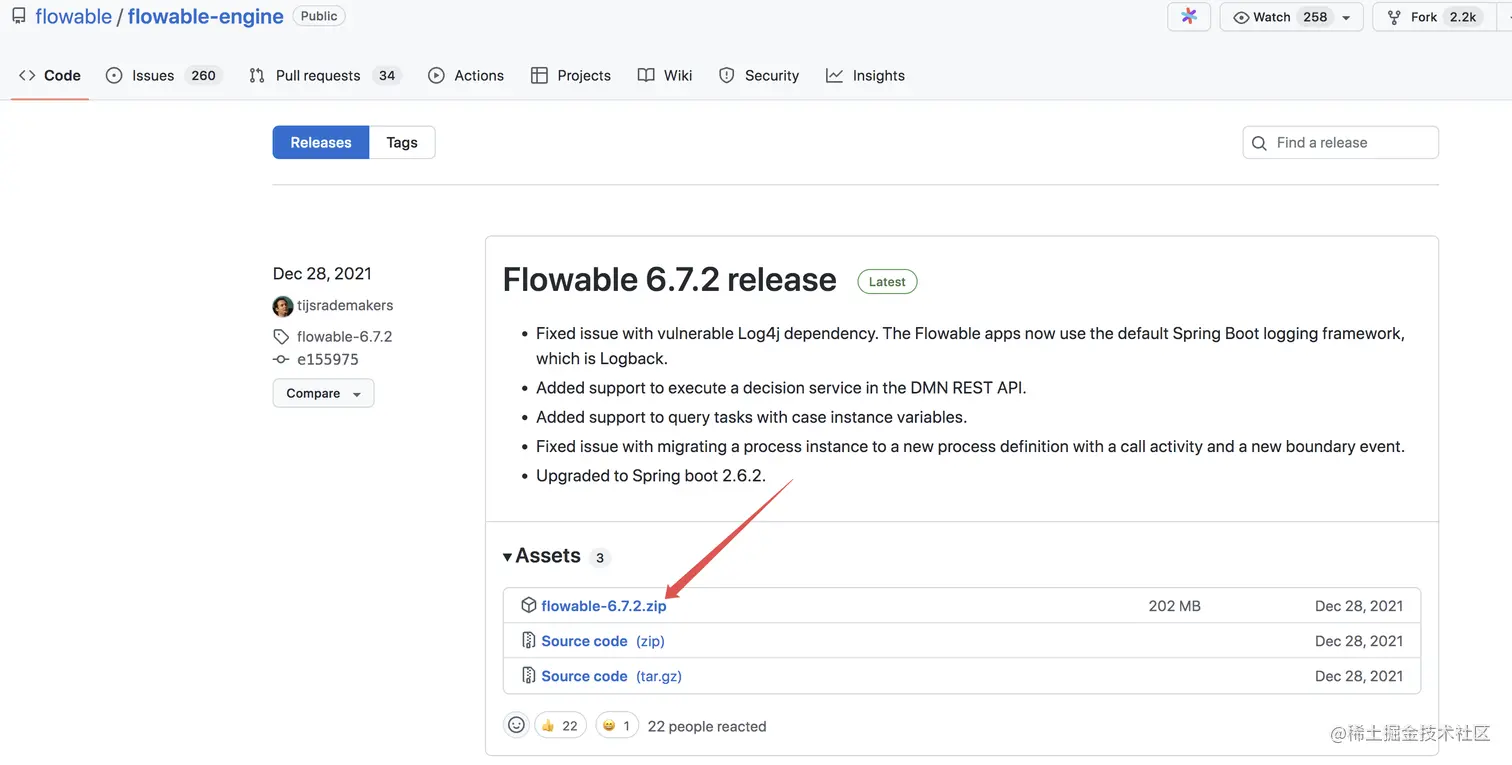This screenshot has height=765, width=1512.
Task: Click the Find a release search field
Action: pos(1340,143)
